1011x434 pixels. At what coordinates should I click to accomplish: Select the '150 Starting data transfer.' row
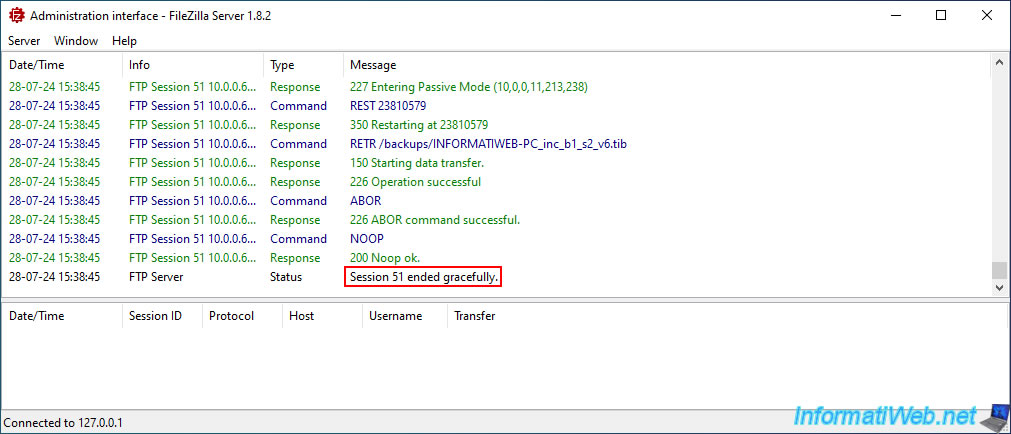pos(496,163)
